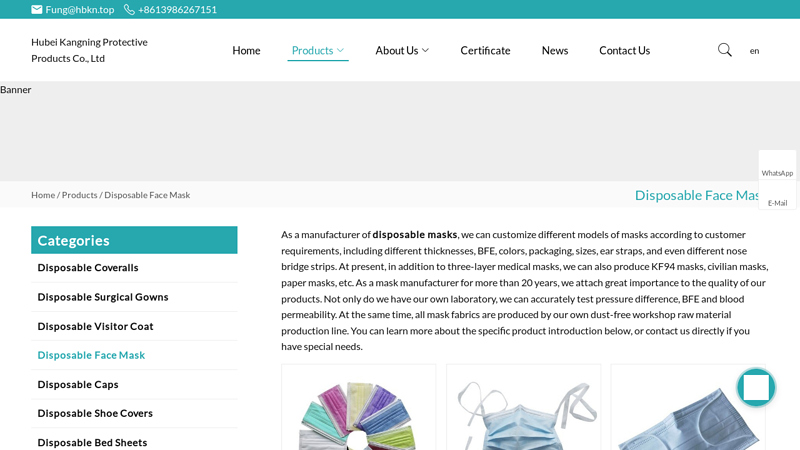Click the Hubei Kangning Protective Products logo text

coord(89,50)
